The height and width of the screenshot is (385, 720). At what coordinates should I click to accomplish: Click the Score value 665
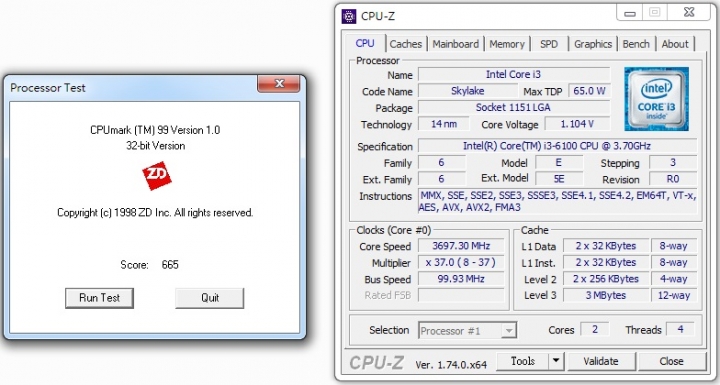(170, 265)
